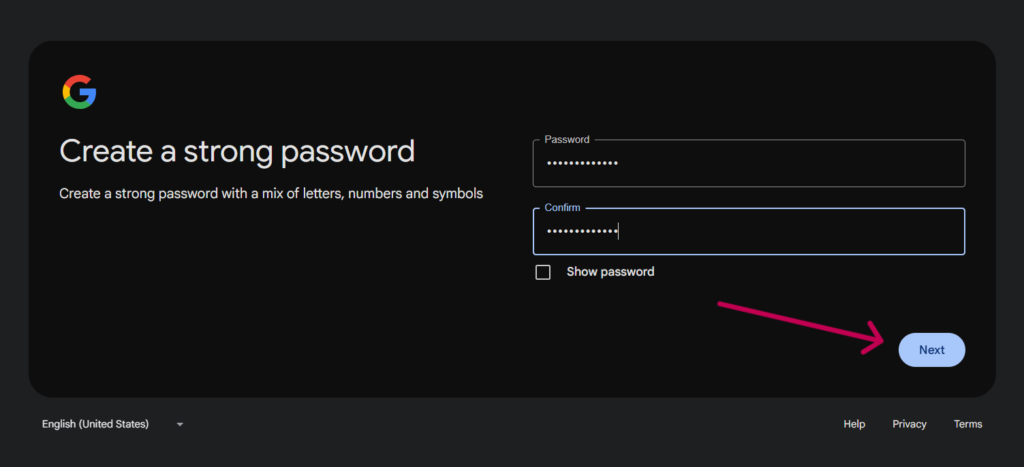This screenshot has width=1024, height=467.
Task: Click the password mix description text
Action: click(x=271, y=193)
